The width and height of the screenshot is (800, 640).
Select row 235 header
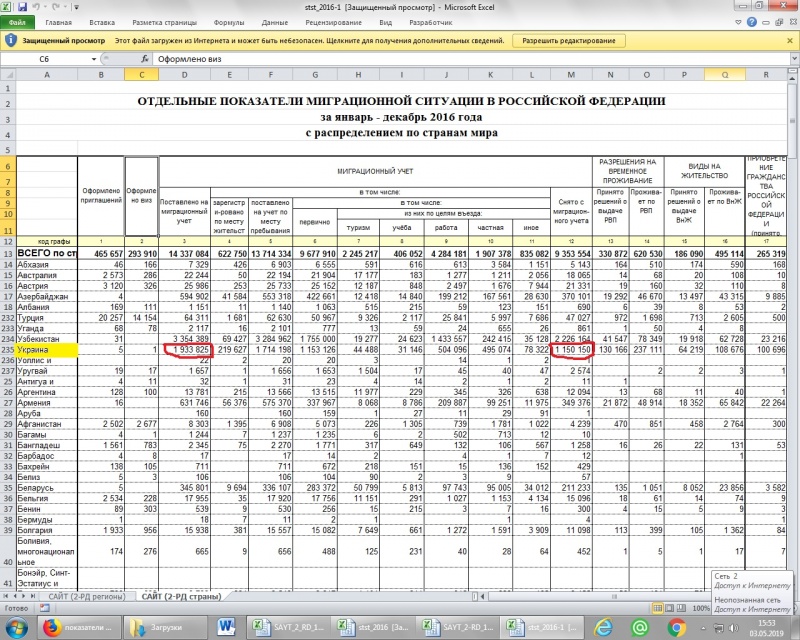(8, 350)
